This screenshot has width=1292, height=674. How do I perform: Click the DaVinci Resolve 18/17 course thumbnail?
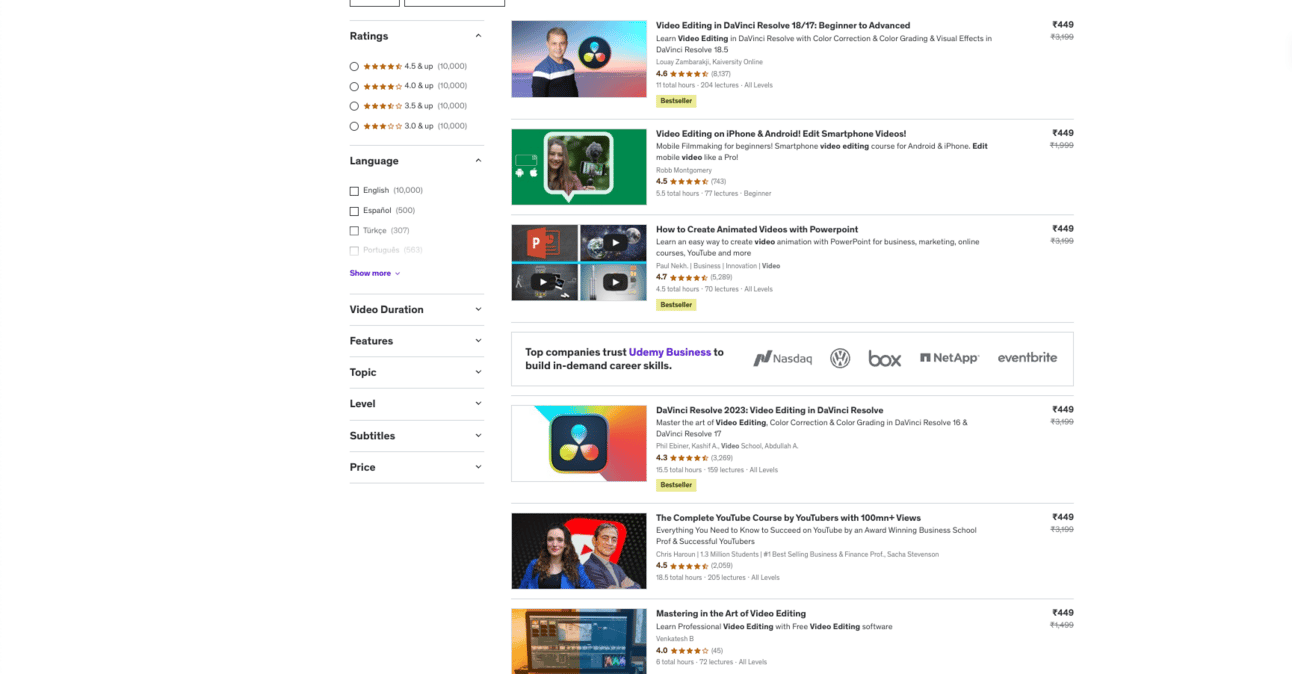click(579, 59)
